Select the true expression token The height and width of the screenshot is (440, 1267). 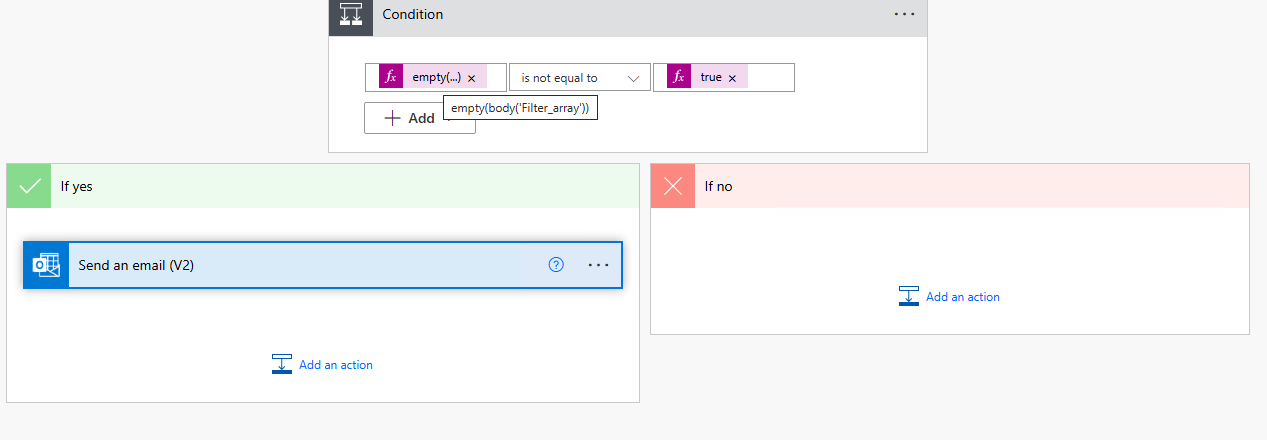[x=707, y=77]
